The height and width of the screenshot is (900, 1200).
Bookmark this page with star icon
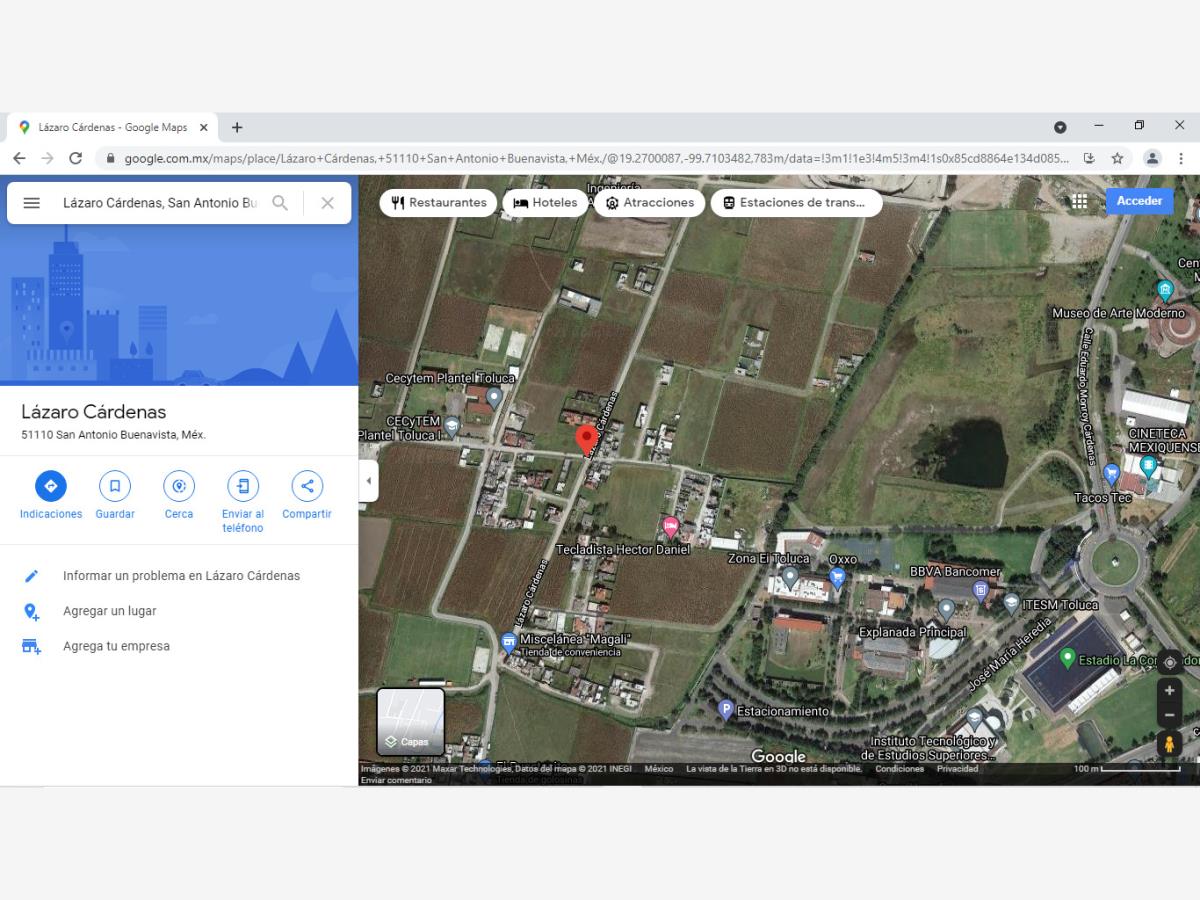tap(1117, 158)
